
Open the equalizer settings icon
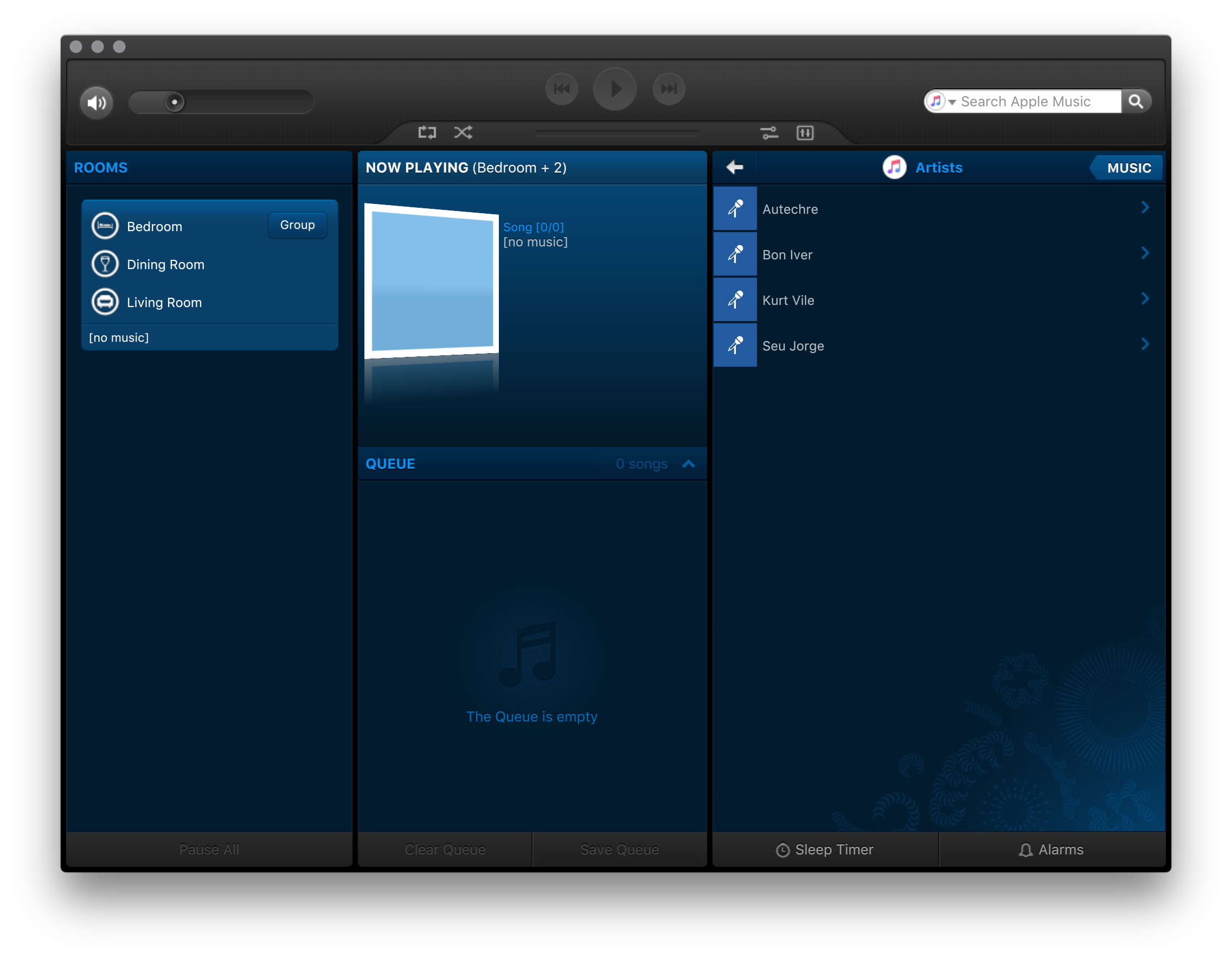[x=805, y=133]
